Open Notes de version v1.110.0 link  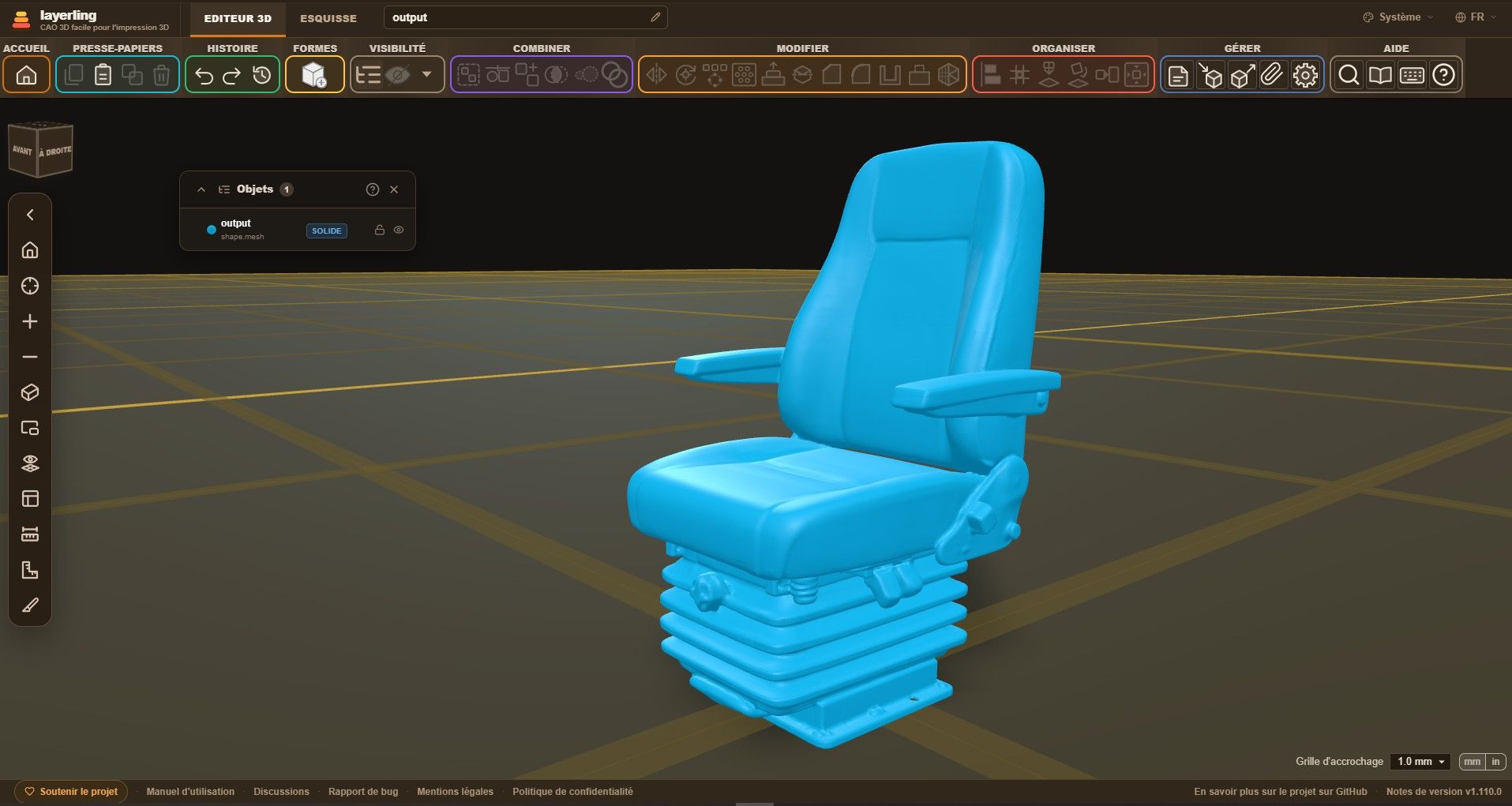coord(1444,792)
